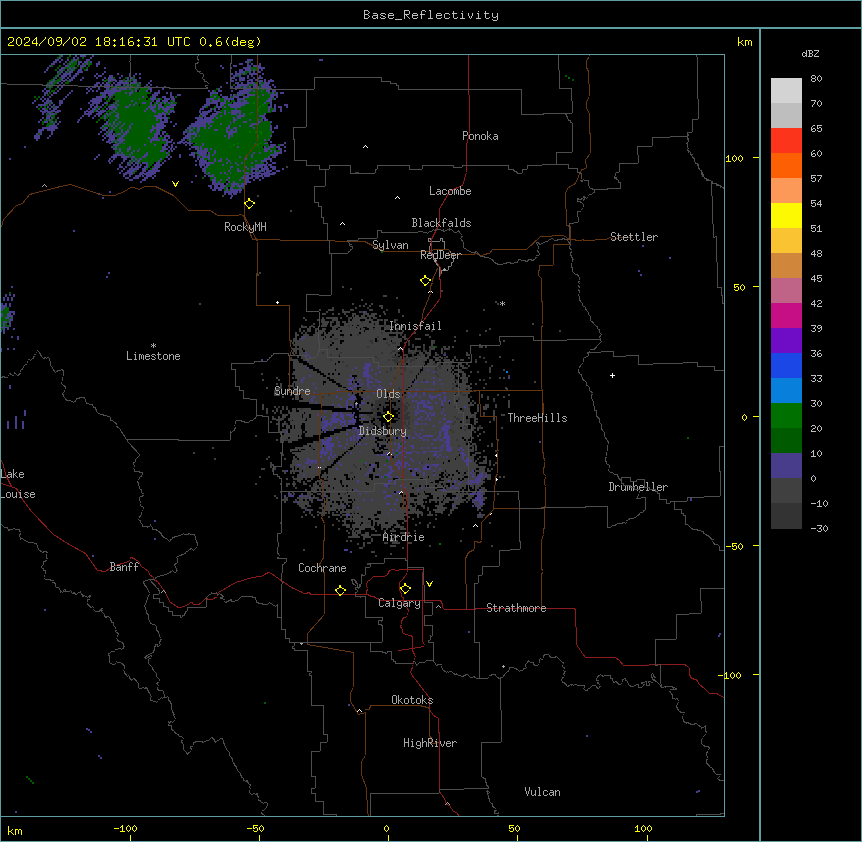
Task: Click the slate purple 0-10 dBZ legend band
Action: coord(786,466)
